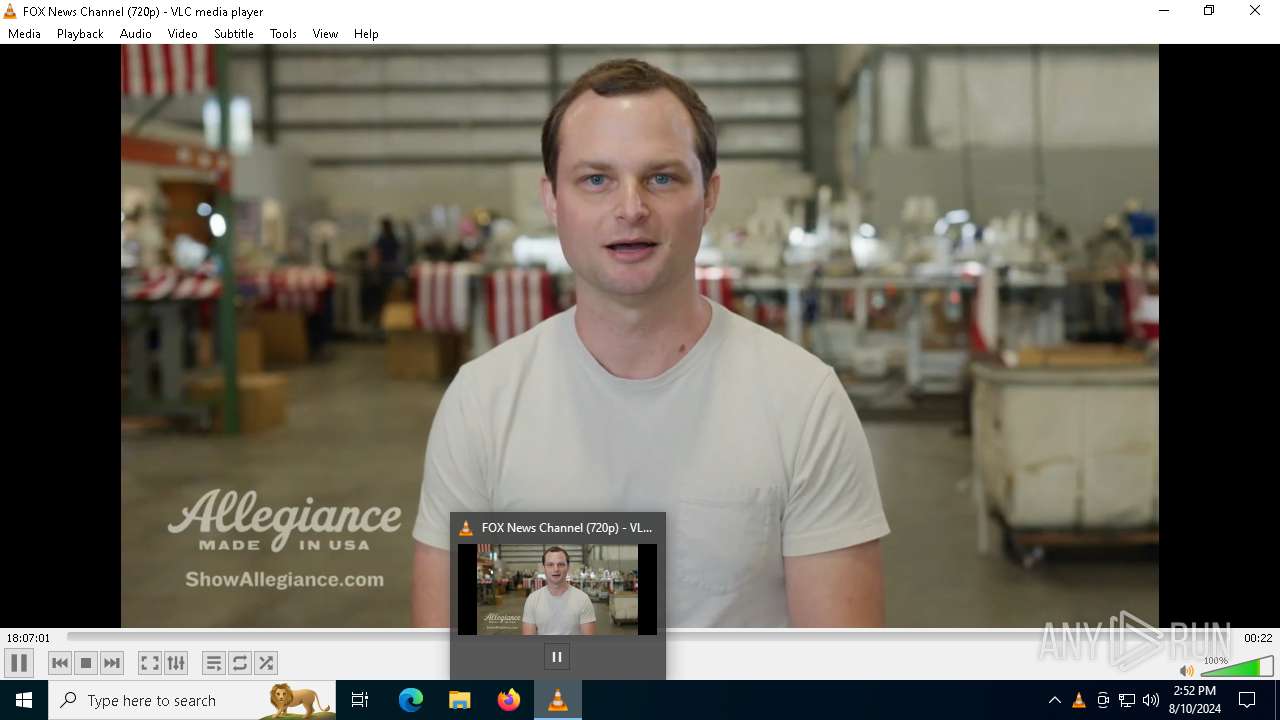
Task: Stop the video playback
Action: point(86,663)
